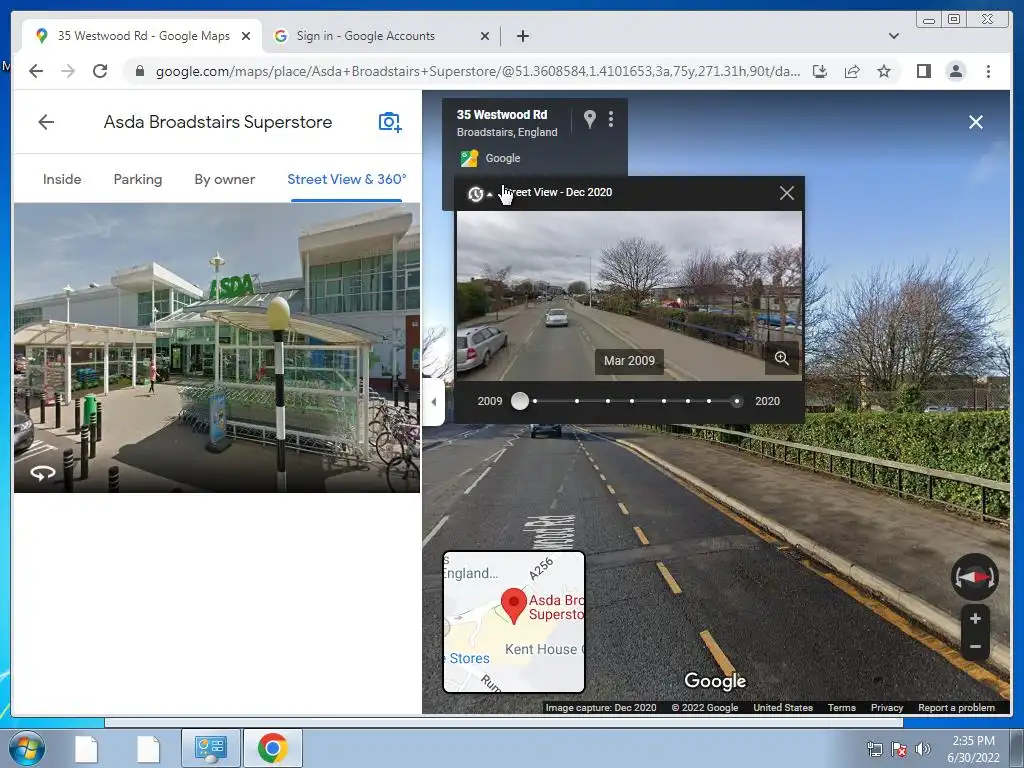Viewport: 1024px width, 768px height.
Task: Click Image capture: Dec 2020 text
Action: point(601,707)
